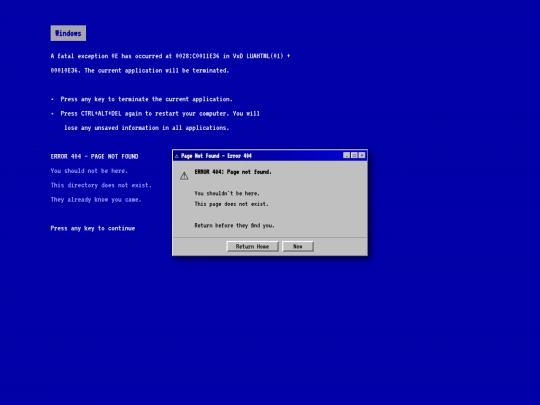Click 'You should not be here.' text
The width and height of the screenshot is (540, 405).
click(89, 171)
